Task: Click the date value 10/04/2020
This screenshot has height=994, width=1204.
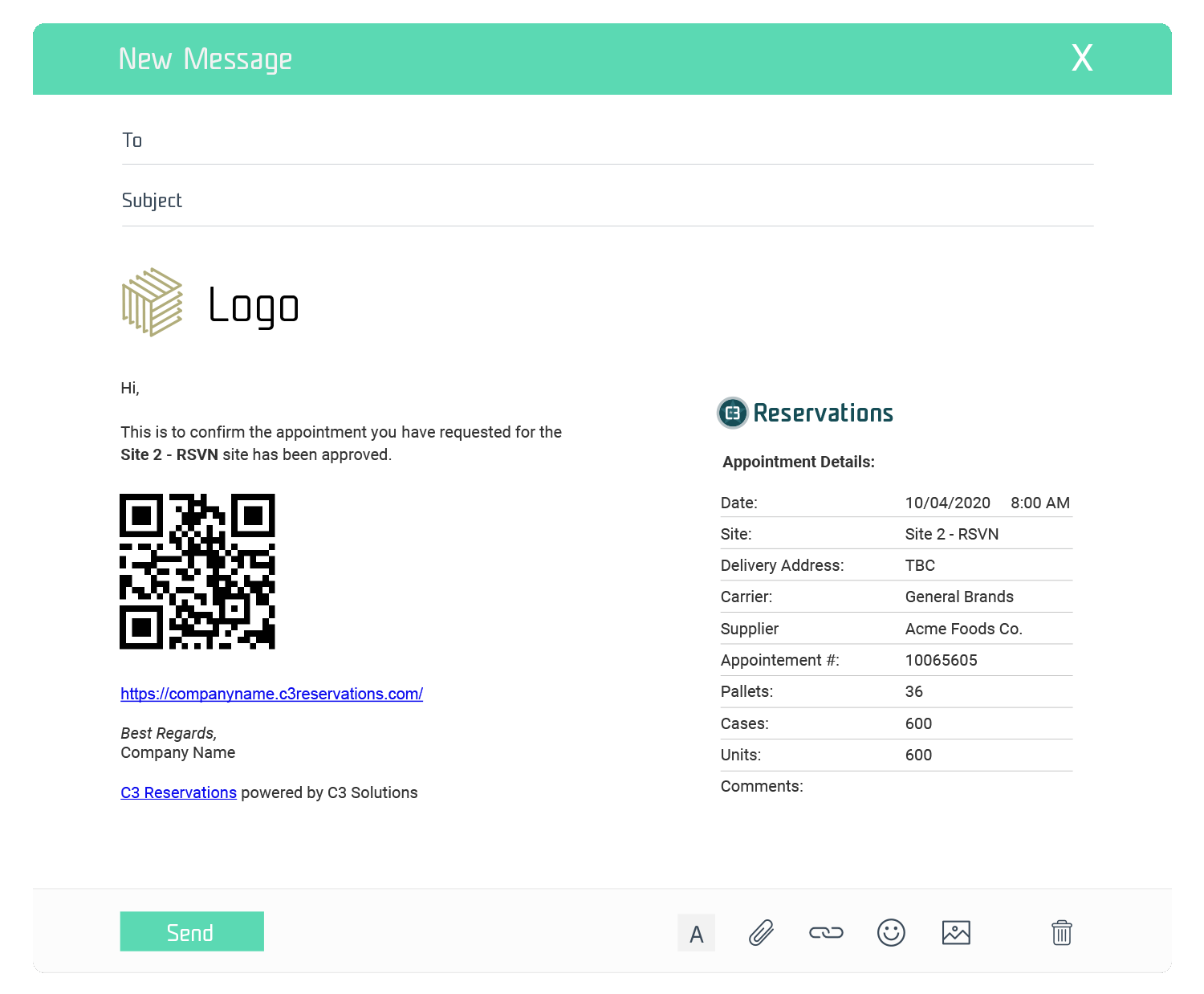Action: 947,503
